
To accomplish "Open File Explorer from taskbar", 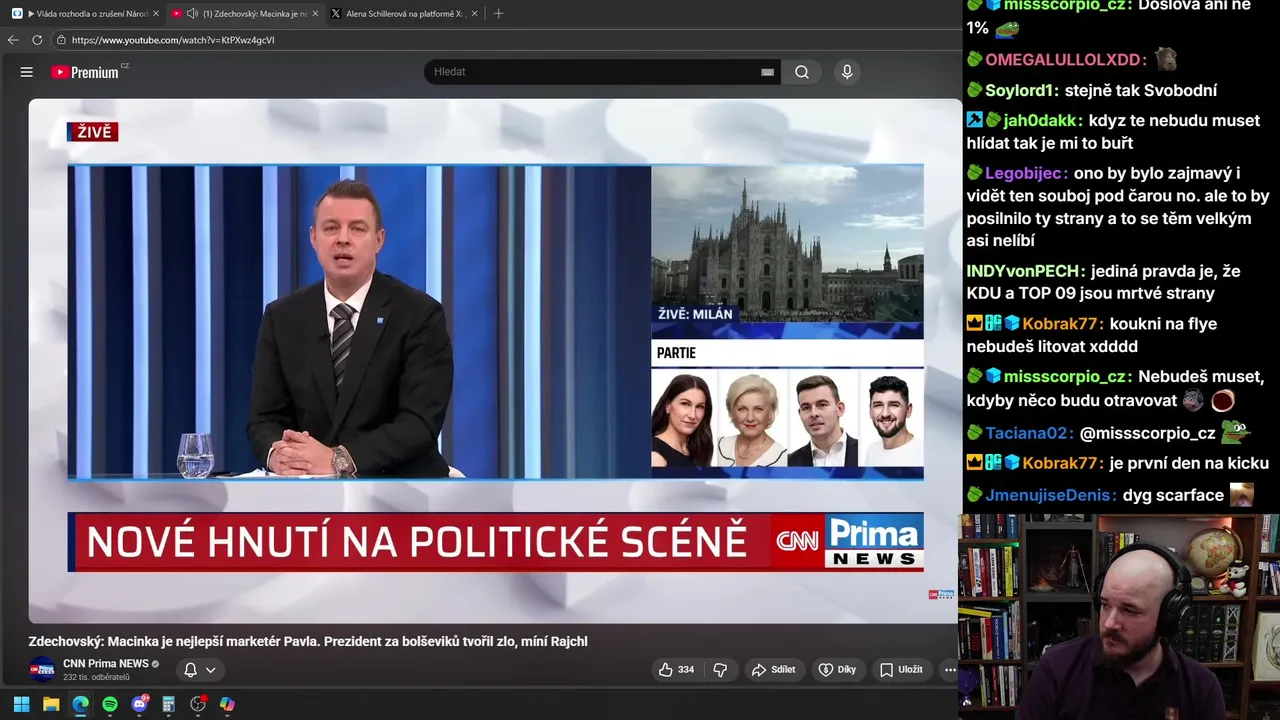I will tap(51, 704).
